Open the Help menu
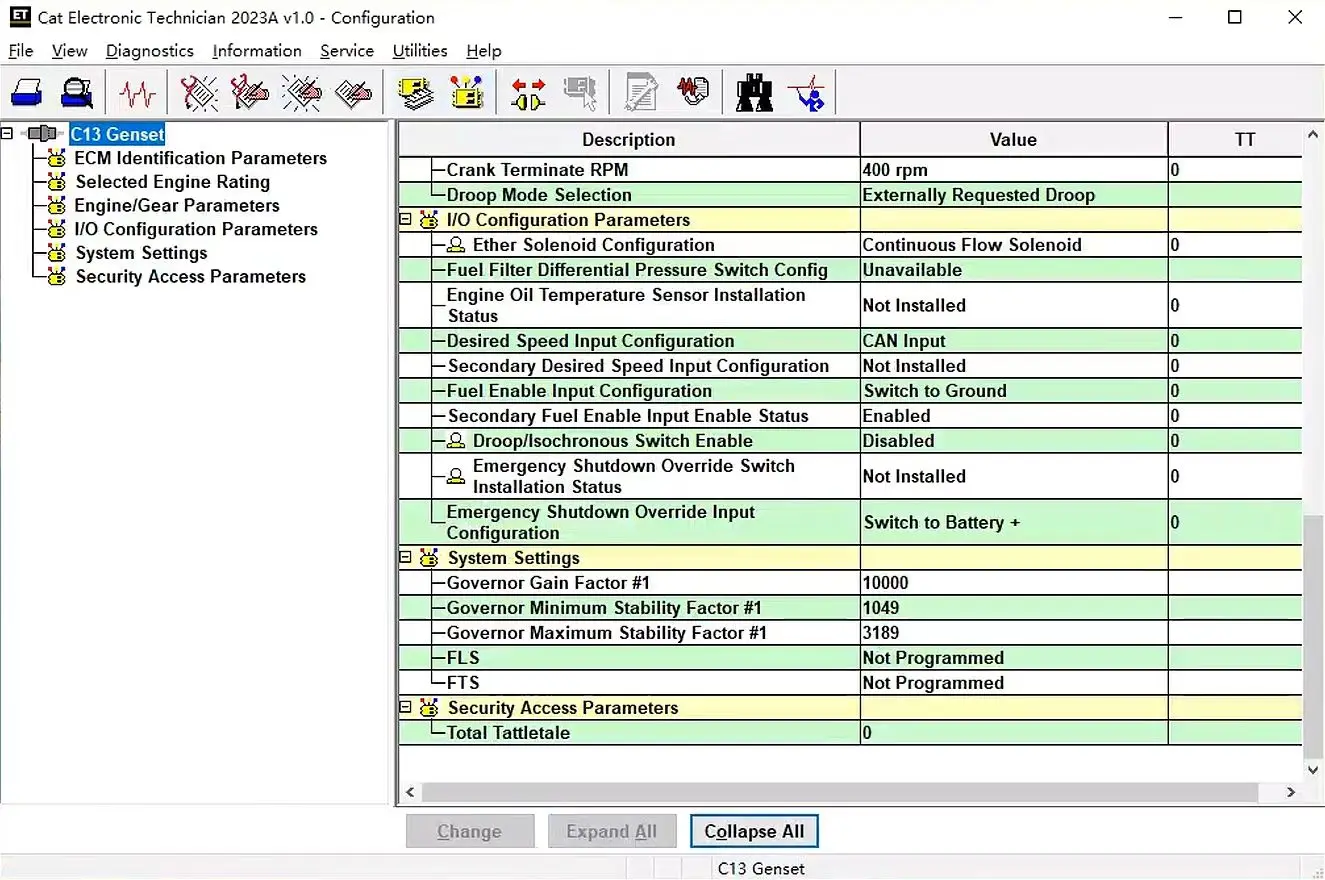 point(484,51)
